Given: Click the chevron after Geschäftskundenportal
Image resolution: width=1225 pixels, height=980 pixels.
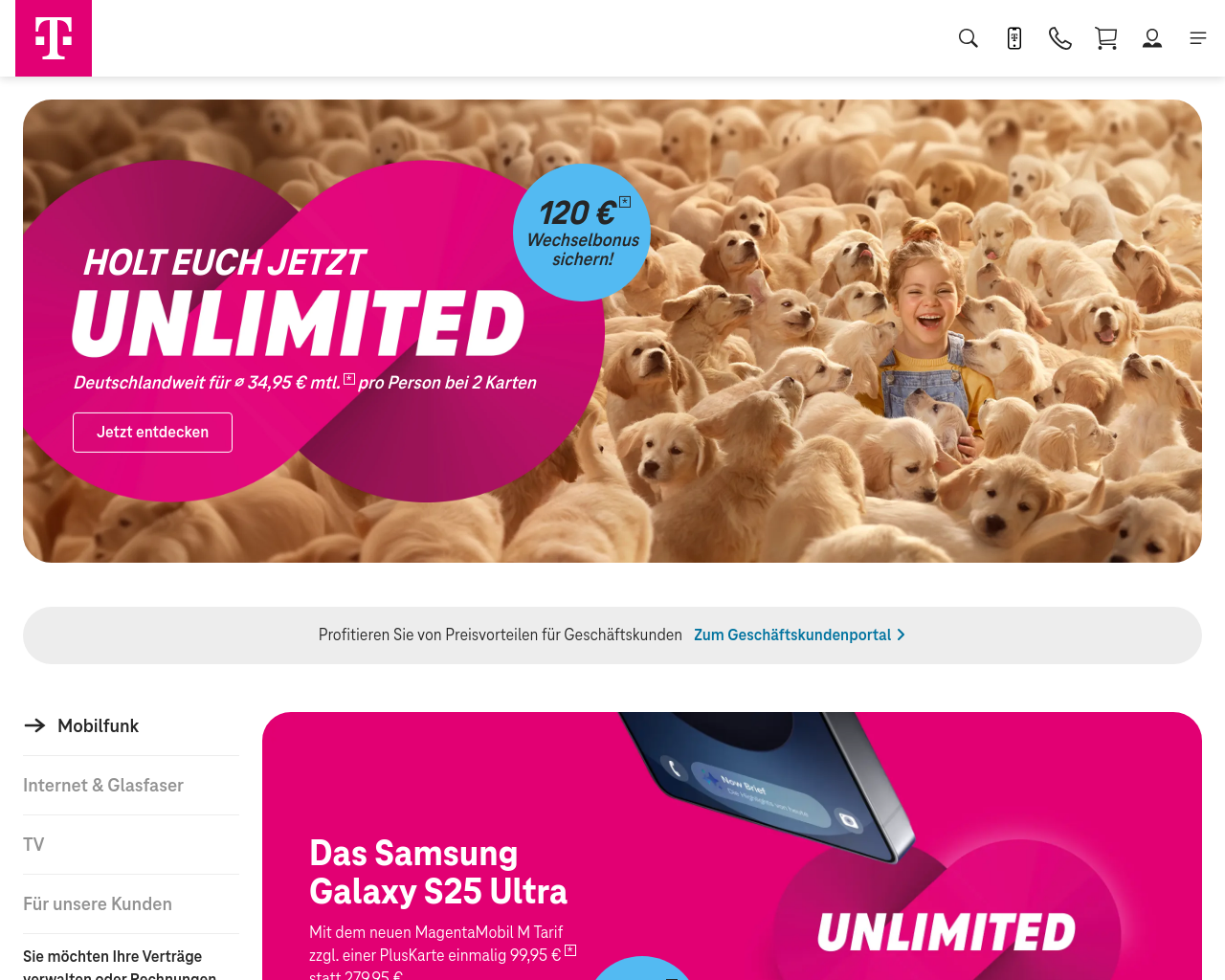Looking at the screenshot, I should click(x=901, y=635).
